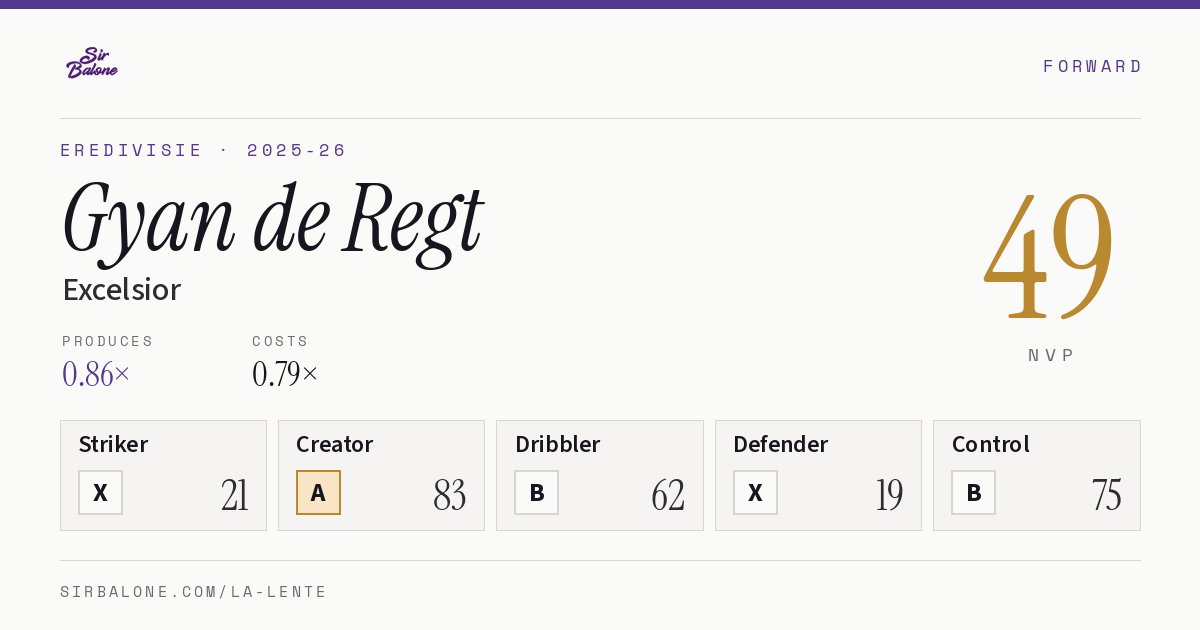
Task: Click the NVP label under the score
Action: [x=1051, y=355]
